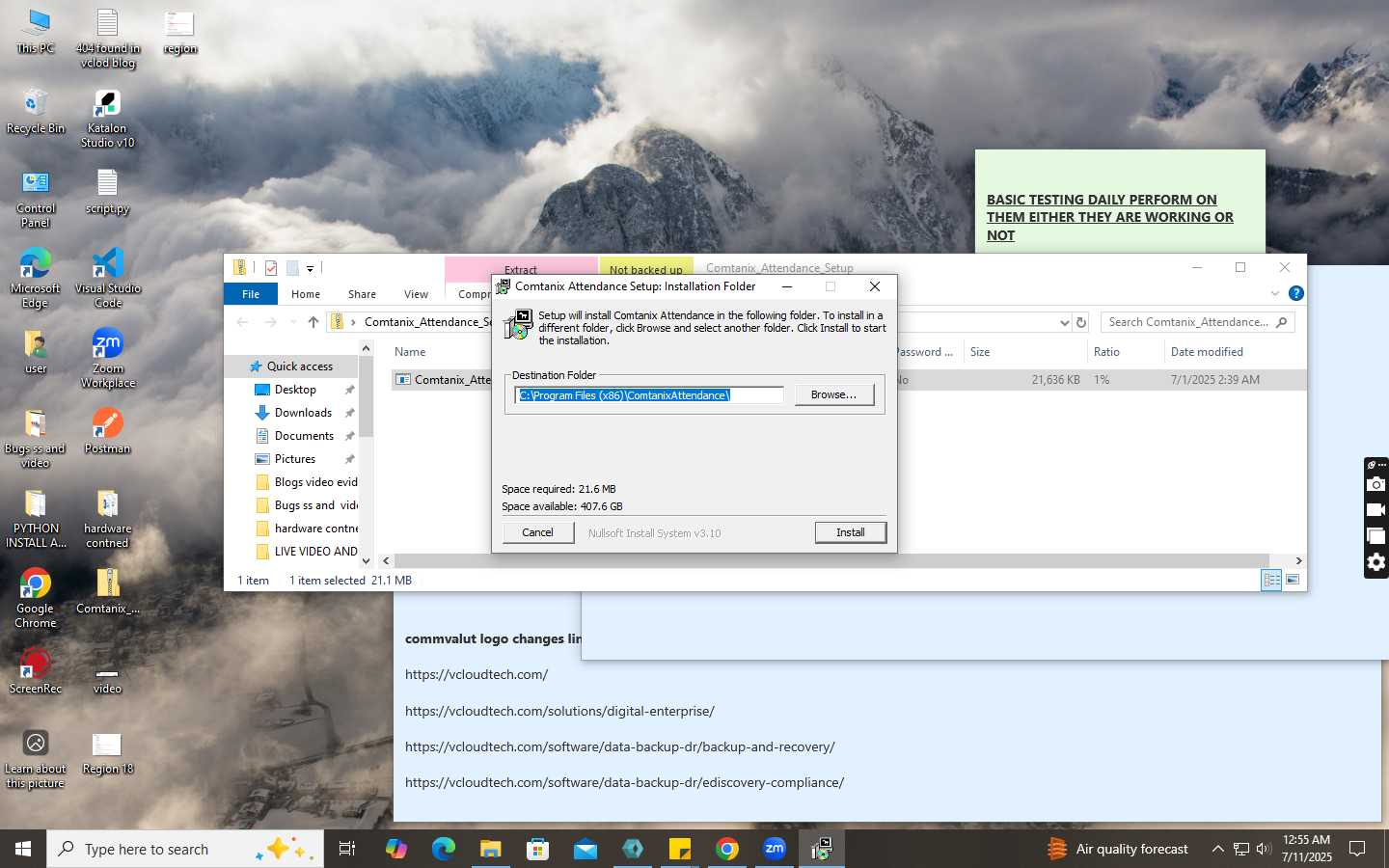Screen dimensions: 1389x868
Task: Open Google Chrome desktop shortcut
Action: [36, 599]
